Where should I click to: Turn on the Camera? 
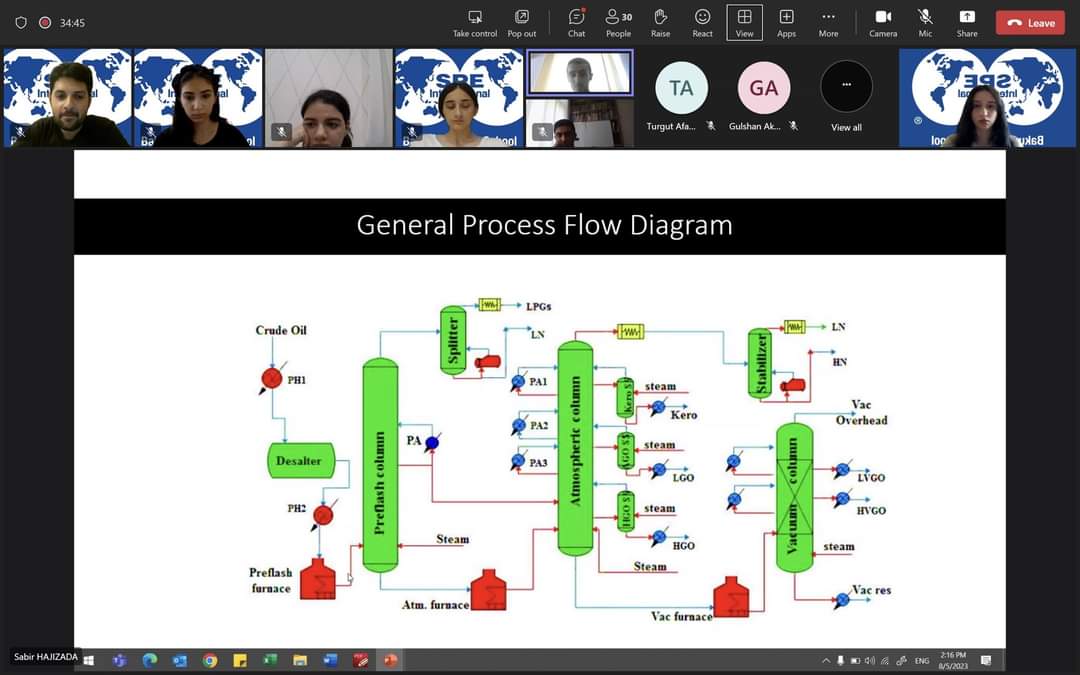[x=882, y=23]
